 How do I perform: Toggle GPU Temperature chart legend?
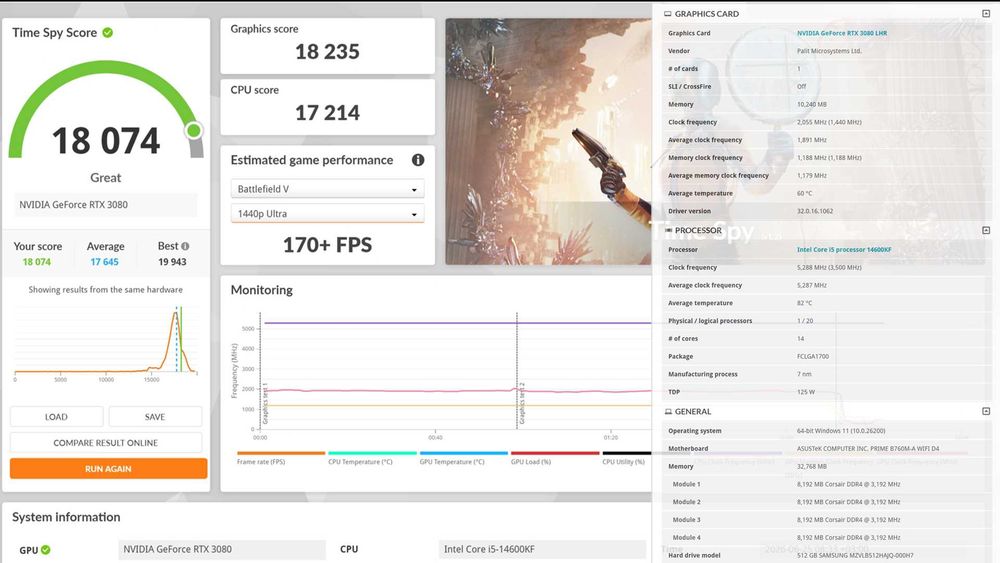(x=464, y=458)
